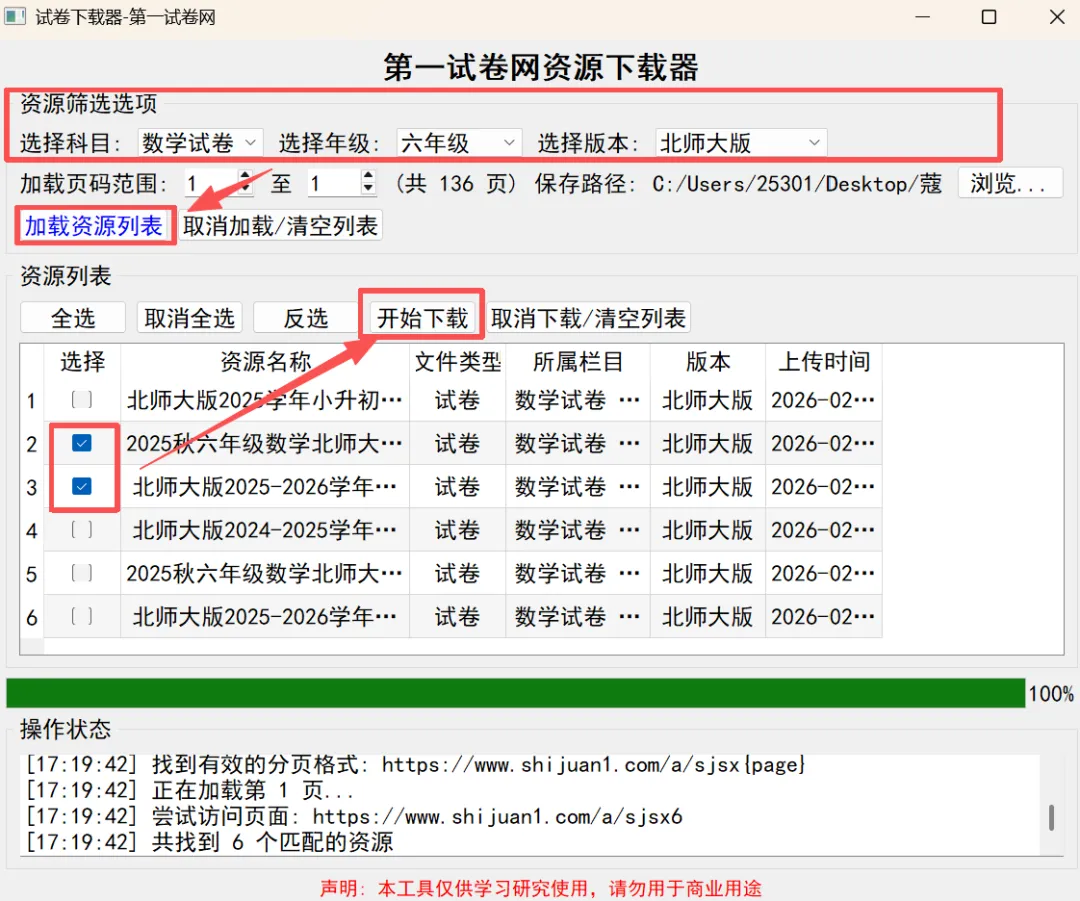Click the green download progress bar

pyautogui.click(x=515, y=693)
